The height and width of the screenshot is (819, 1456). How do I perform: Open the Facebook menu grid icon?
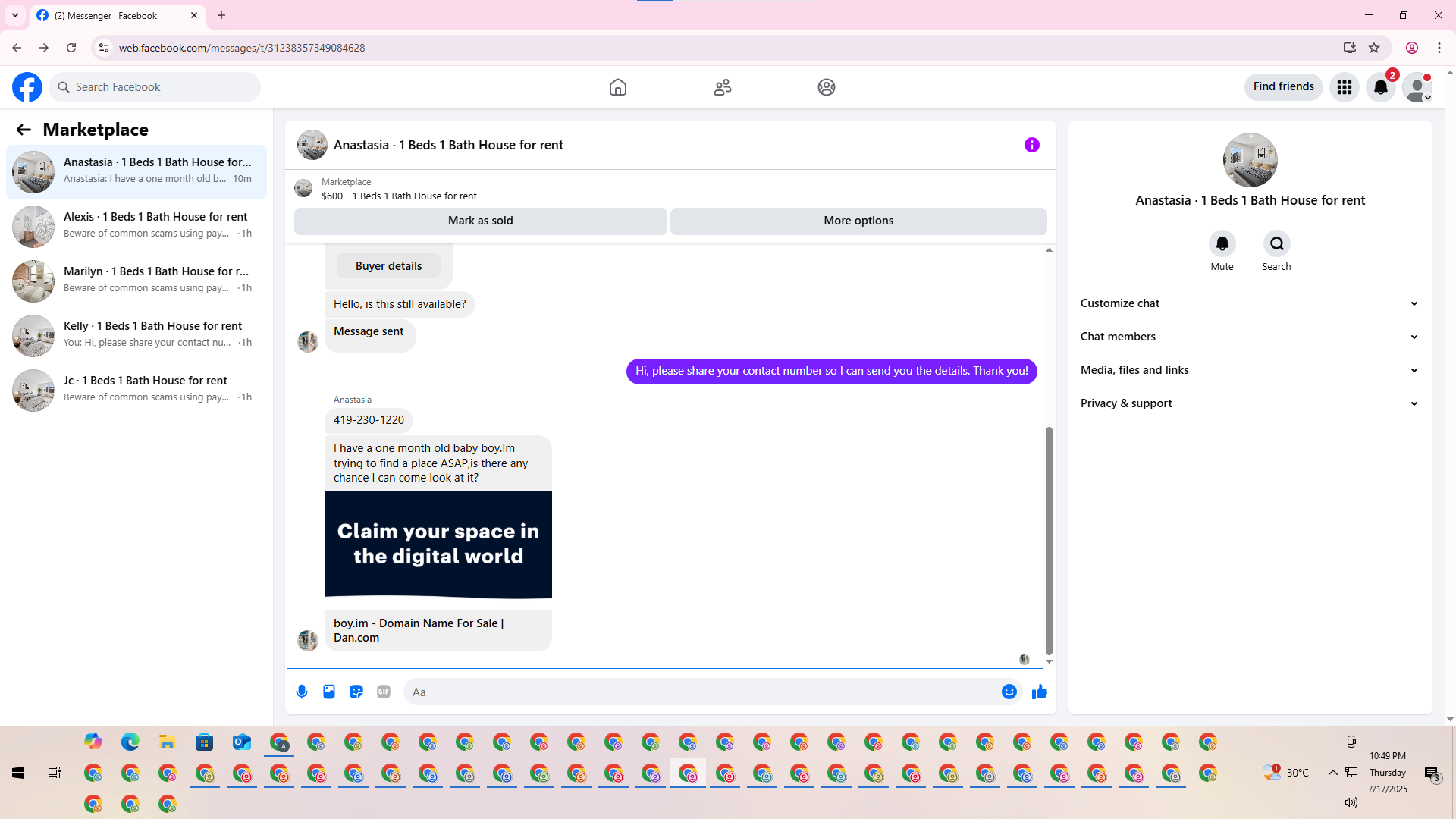[x=1345, y=87]
